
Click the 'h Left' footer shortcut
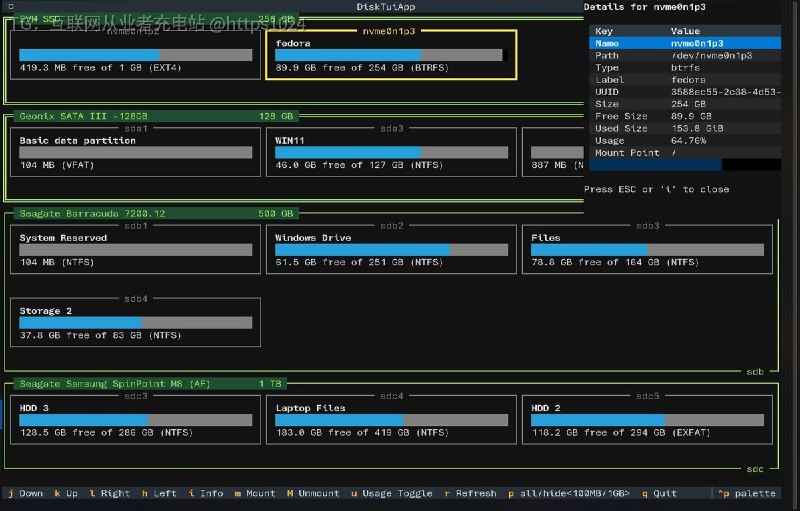159,493
